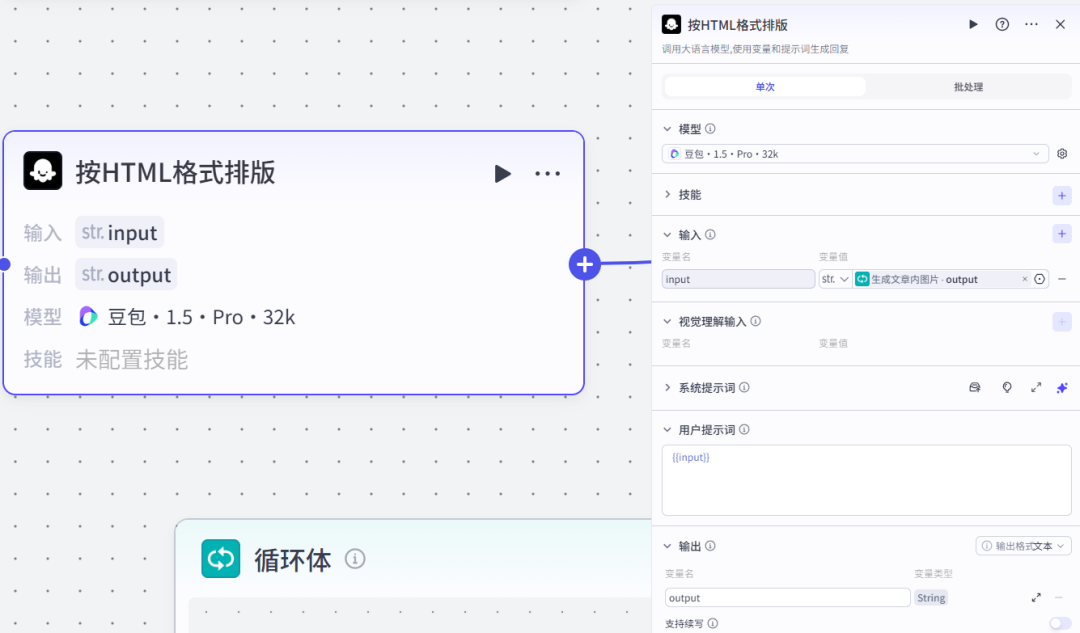Click the green 循环体 loop icon
Viewport: 1080px width, 633px height.
tap(220, 559)
